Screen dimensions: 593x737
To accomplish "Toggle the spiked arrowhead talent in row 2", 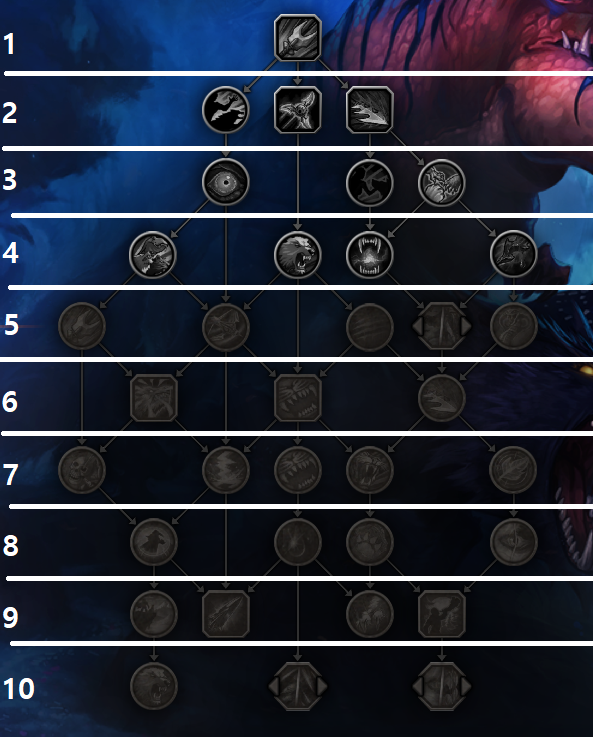I will tap(370, 110).
